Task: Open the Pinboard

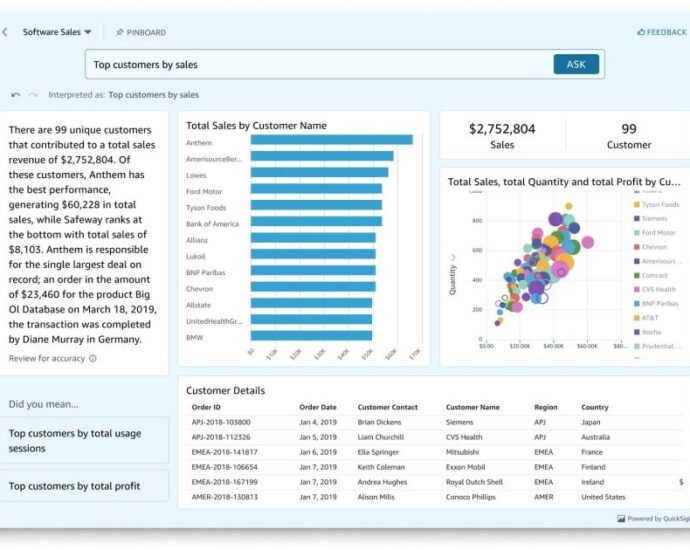Action: 141,33
